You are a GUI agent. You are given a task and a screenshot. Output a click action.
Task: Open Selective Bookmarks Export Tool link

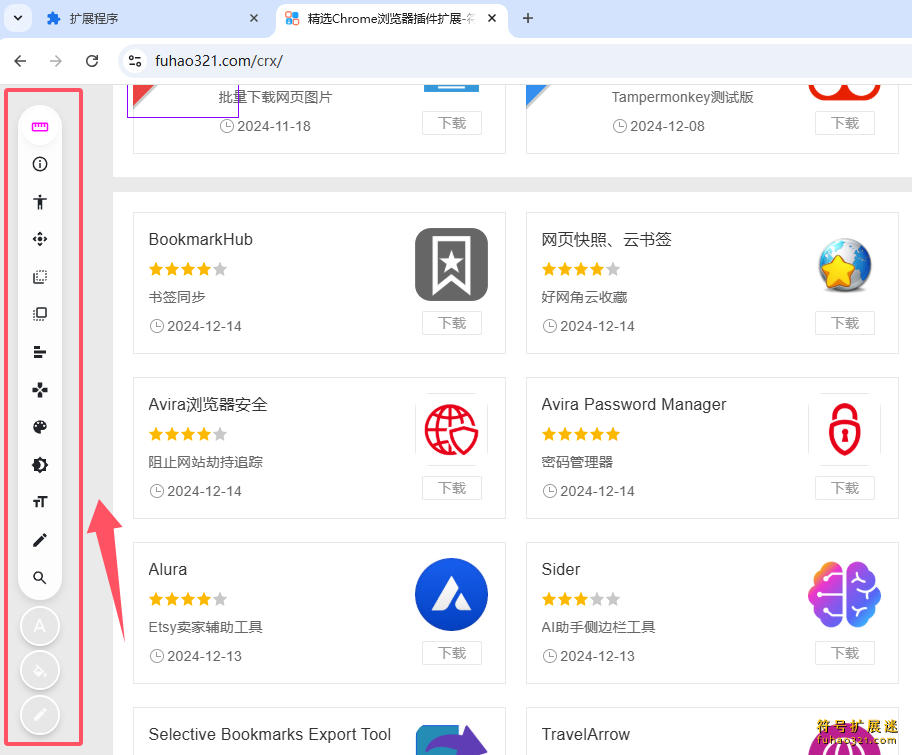pos(270,735)
